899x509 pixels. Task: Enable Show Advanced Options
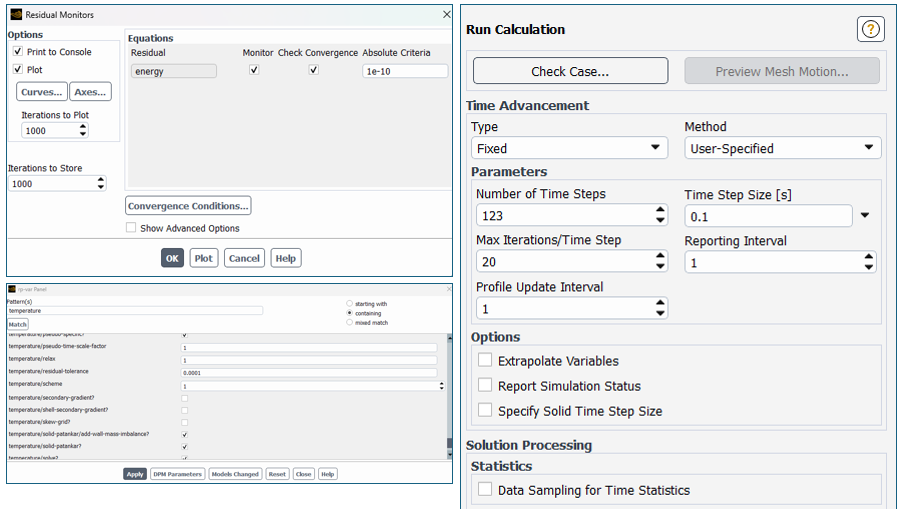coord(131,228)
